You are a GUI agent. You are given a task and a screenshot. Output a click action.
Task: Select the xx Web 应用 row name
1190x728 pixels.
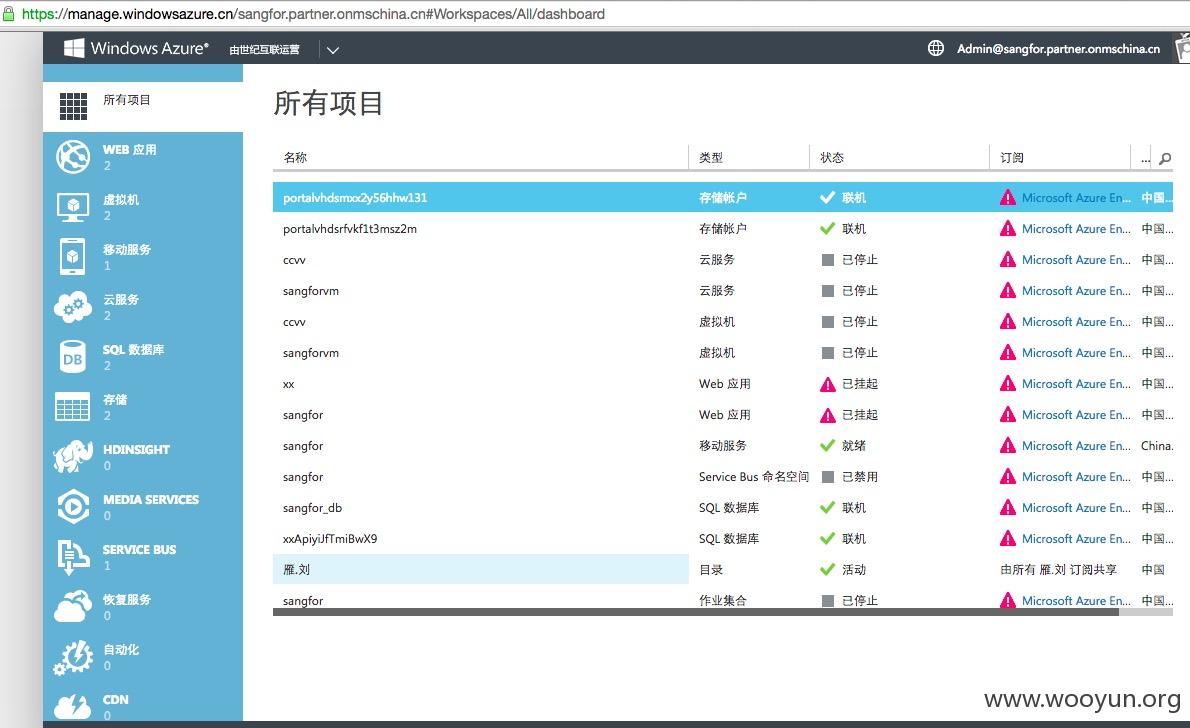(288, 384)
